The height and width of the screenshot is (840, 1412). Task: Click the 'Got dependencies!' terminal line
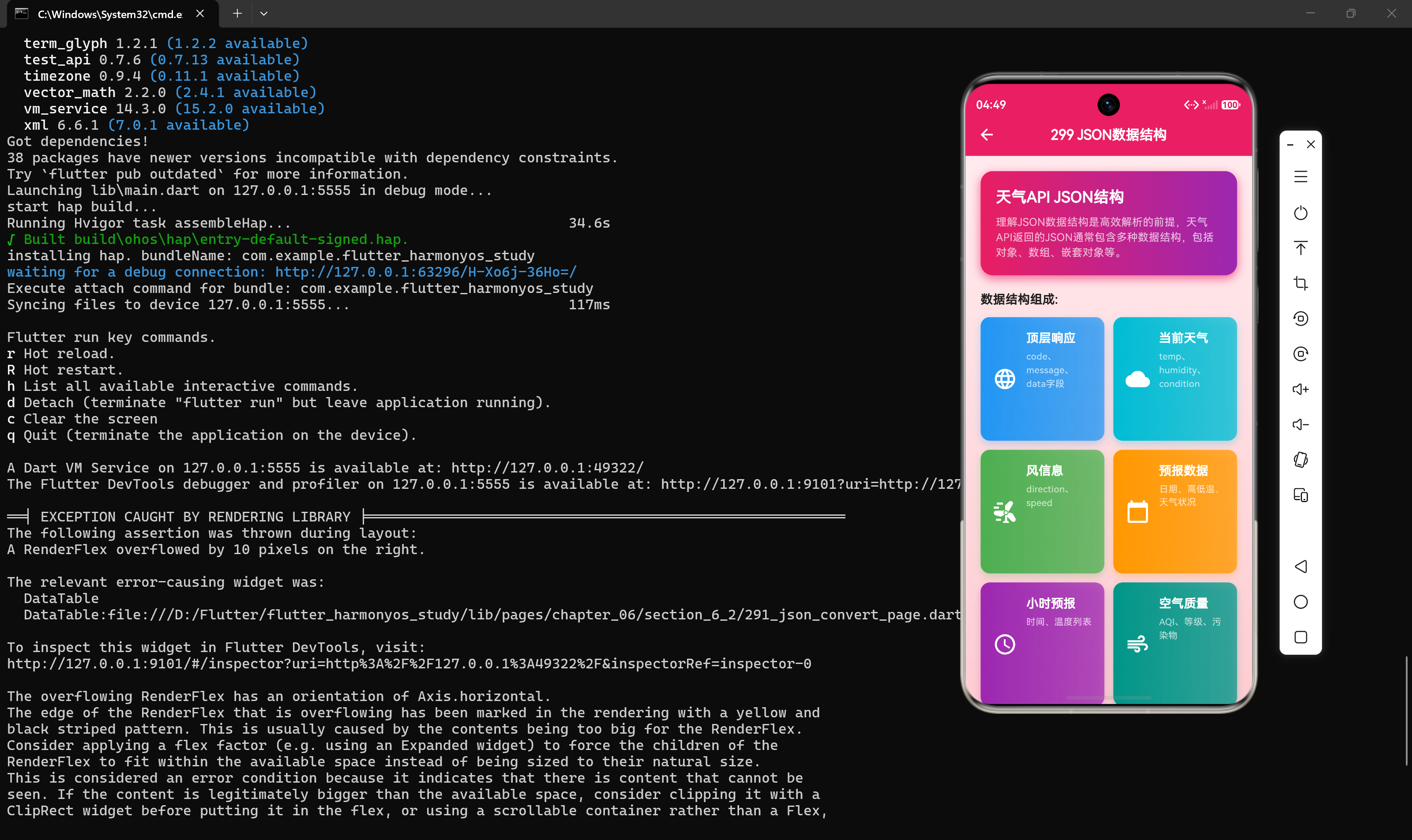click(x=78, y=142)
